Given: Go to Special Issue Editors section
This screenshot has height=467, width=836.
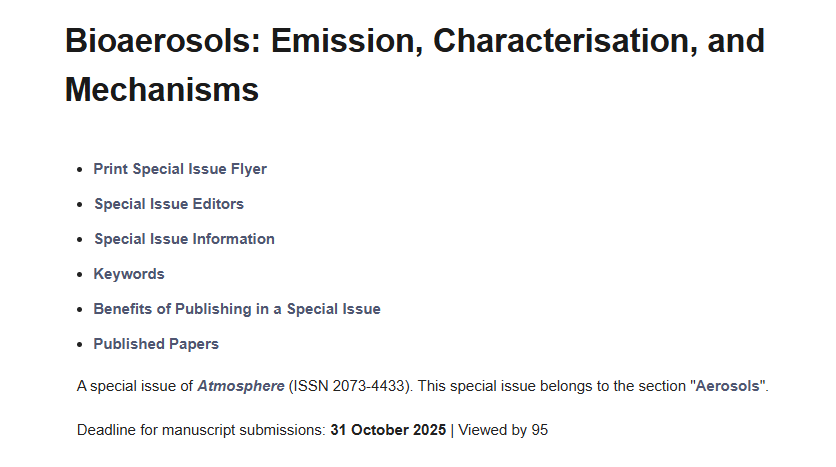Looking at the screenshot, I should tap(169, 204).
